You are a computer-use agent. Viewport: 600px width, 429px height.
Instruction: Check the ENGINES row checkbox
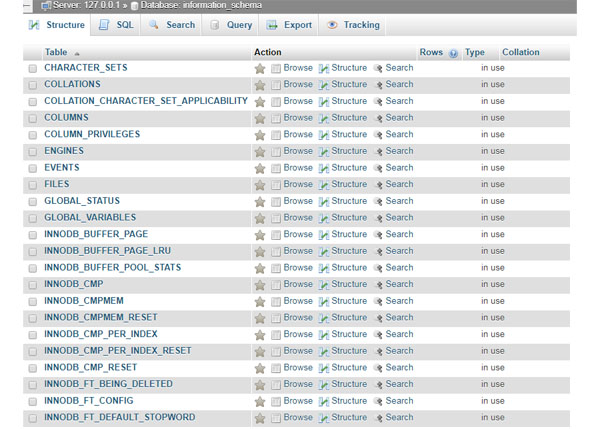point(33,152)
